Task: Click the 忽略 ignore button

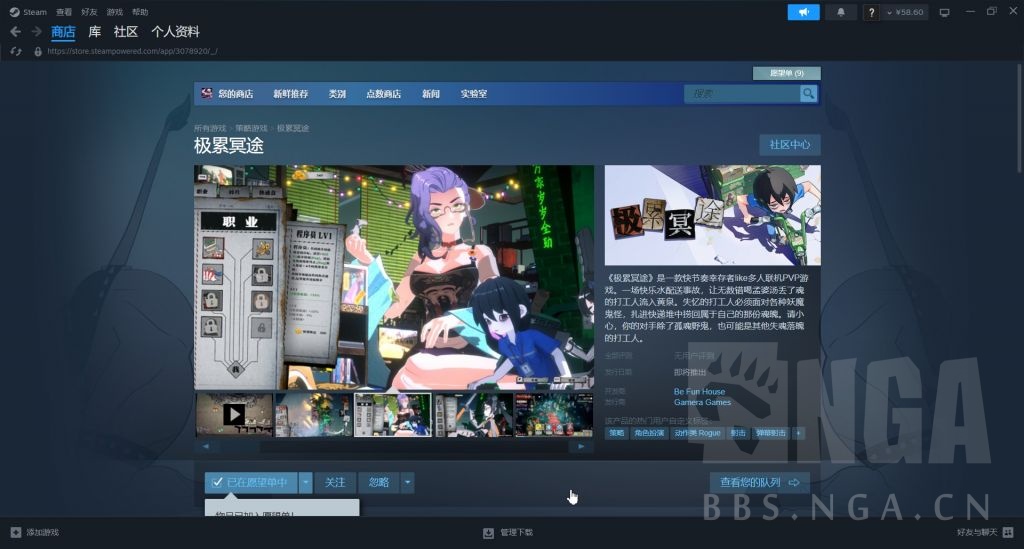Action: click(x=379, y=482)
